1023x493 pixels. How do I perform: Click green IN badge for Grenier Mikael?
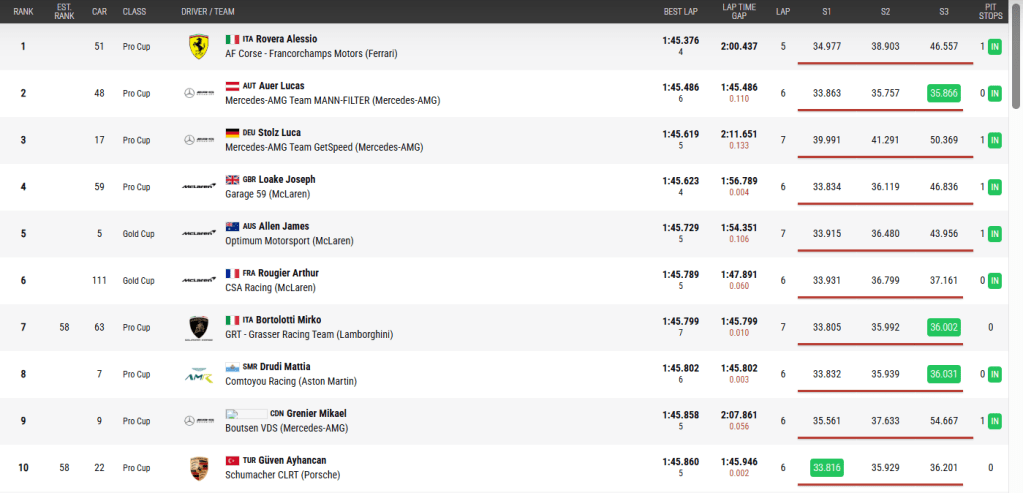(995, 421)
